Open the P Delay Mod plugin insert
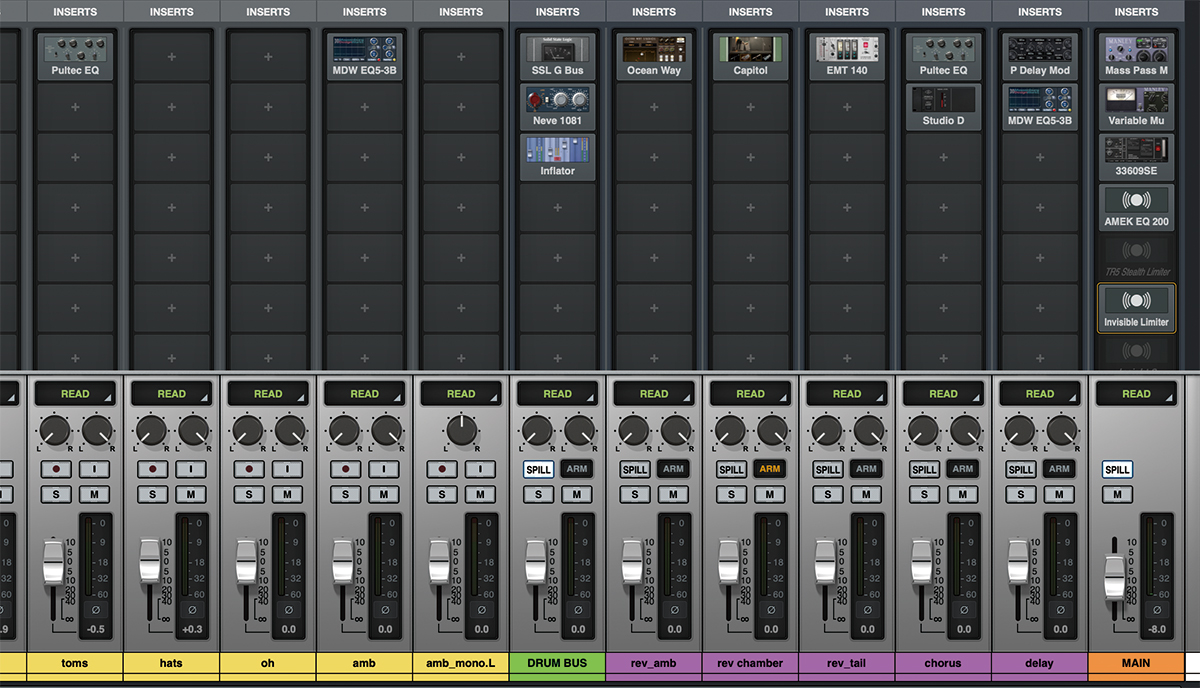The width and height of the screenshot is (1200, 688). click(x=1040, y=57)
